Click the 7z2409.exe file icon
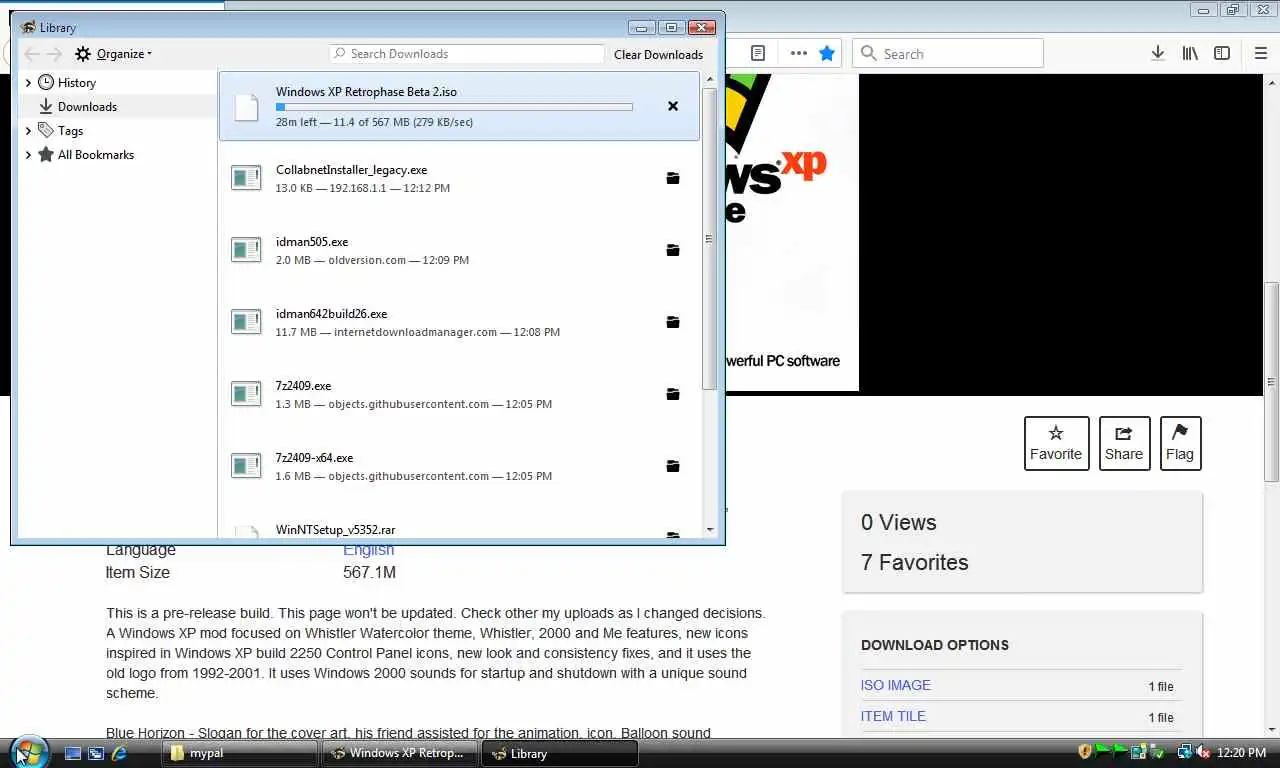 246,394
